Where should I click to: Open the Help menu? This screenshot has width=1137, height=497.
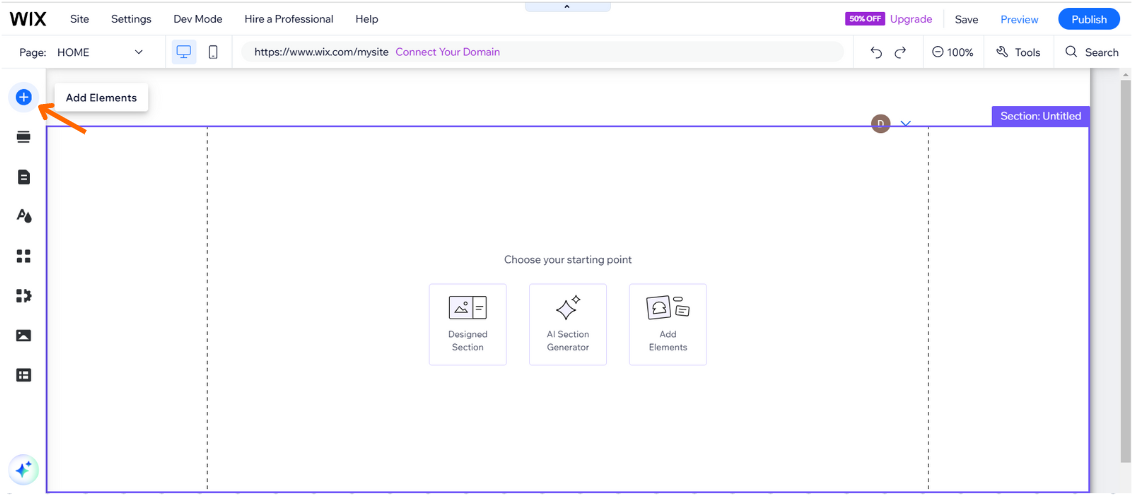(367, 19)
